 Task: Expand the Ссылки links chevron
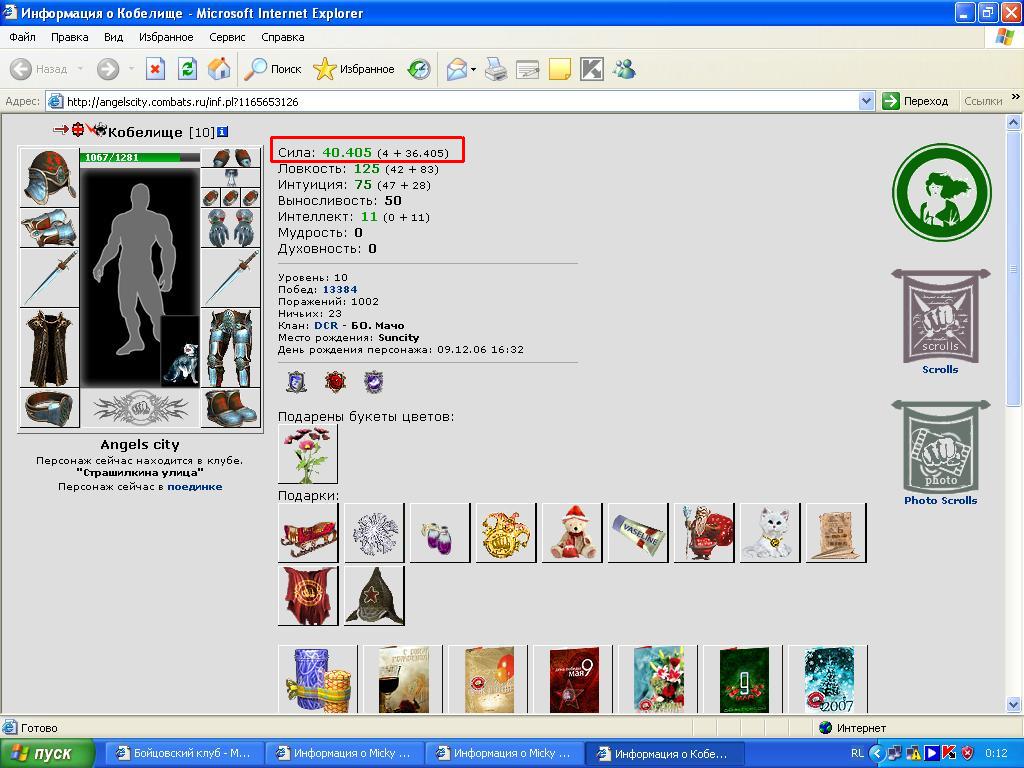1015,97
